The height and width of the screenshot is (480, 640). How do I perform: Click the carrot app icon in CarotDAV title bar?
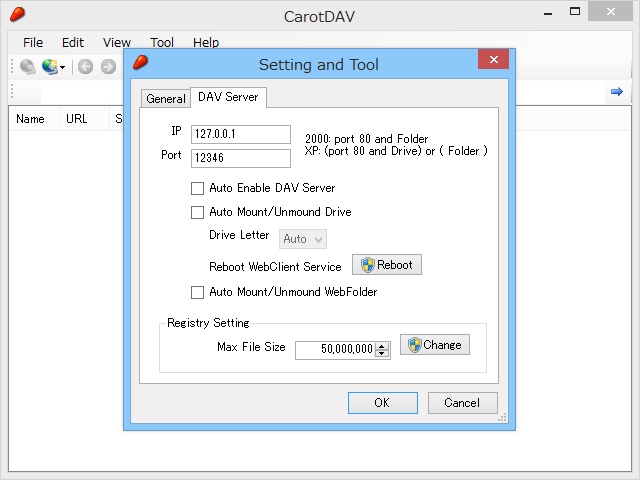[18, 15]
